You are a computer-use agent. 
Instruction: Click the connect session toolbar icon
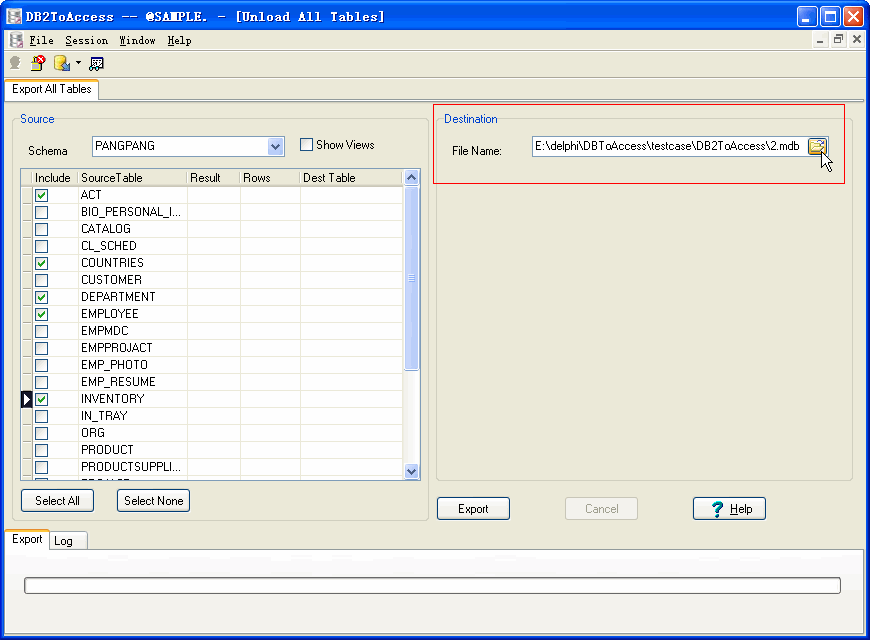[16, 63]
